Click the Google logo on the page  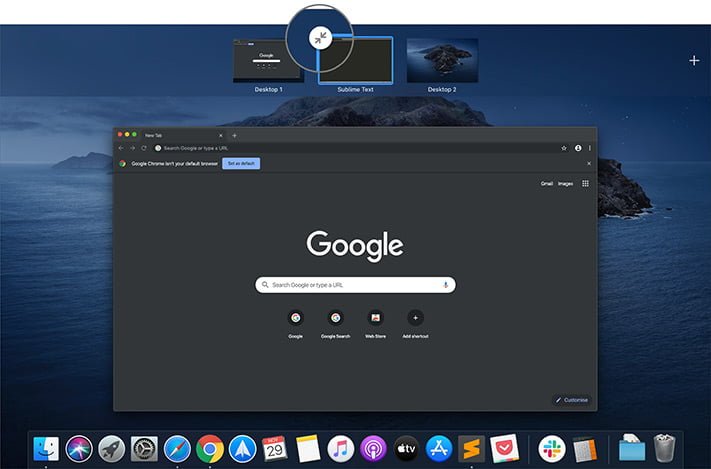pyautogui.click(x=355, y=246)
